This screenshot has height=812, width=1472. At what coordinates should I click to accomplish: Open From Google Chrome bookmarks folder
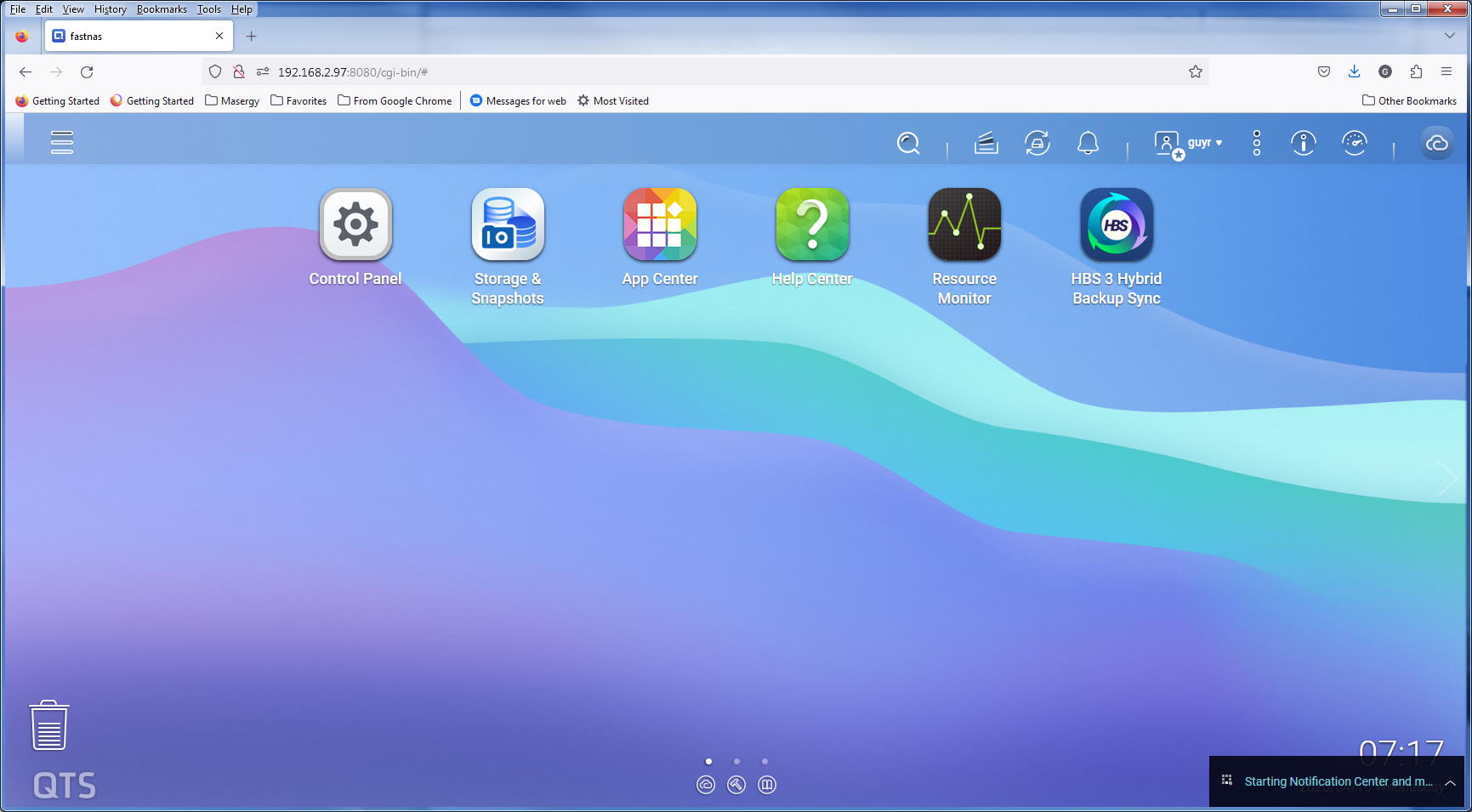[x=395, y=101]
